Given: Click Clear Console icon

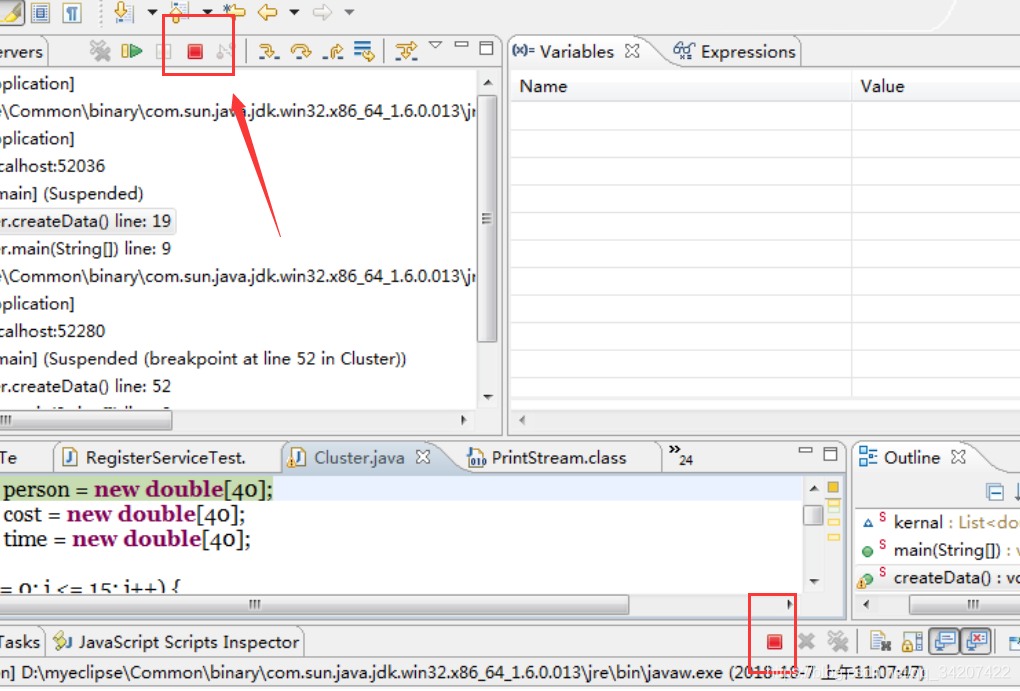Looking at the screenshot, I should point(880,642).
